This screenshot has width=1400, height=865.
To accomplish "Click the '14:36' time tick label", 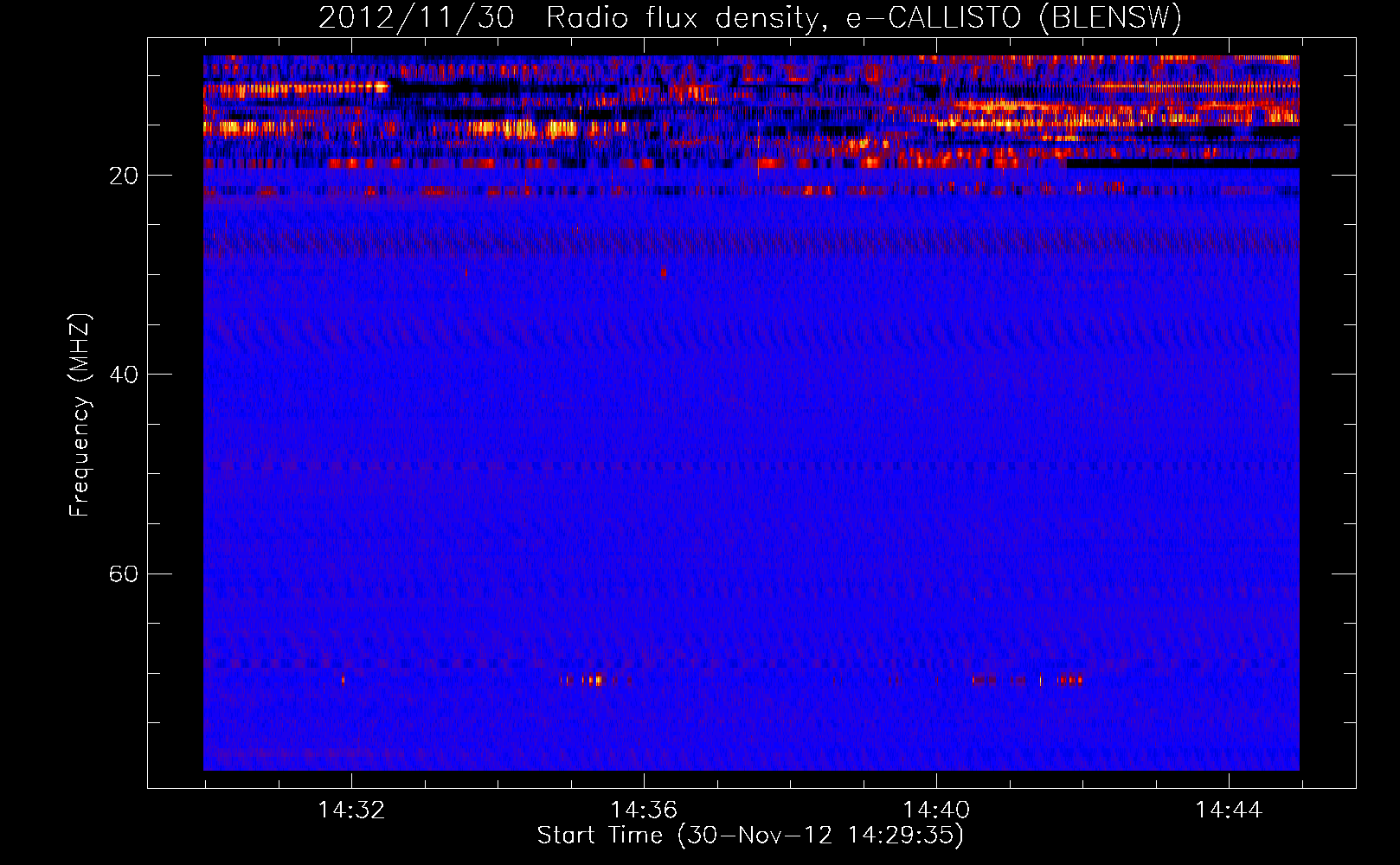I will point(644,811).
